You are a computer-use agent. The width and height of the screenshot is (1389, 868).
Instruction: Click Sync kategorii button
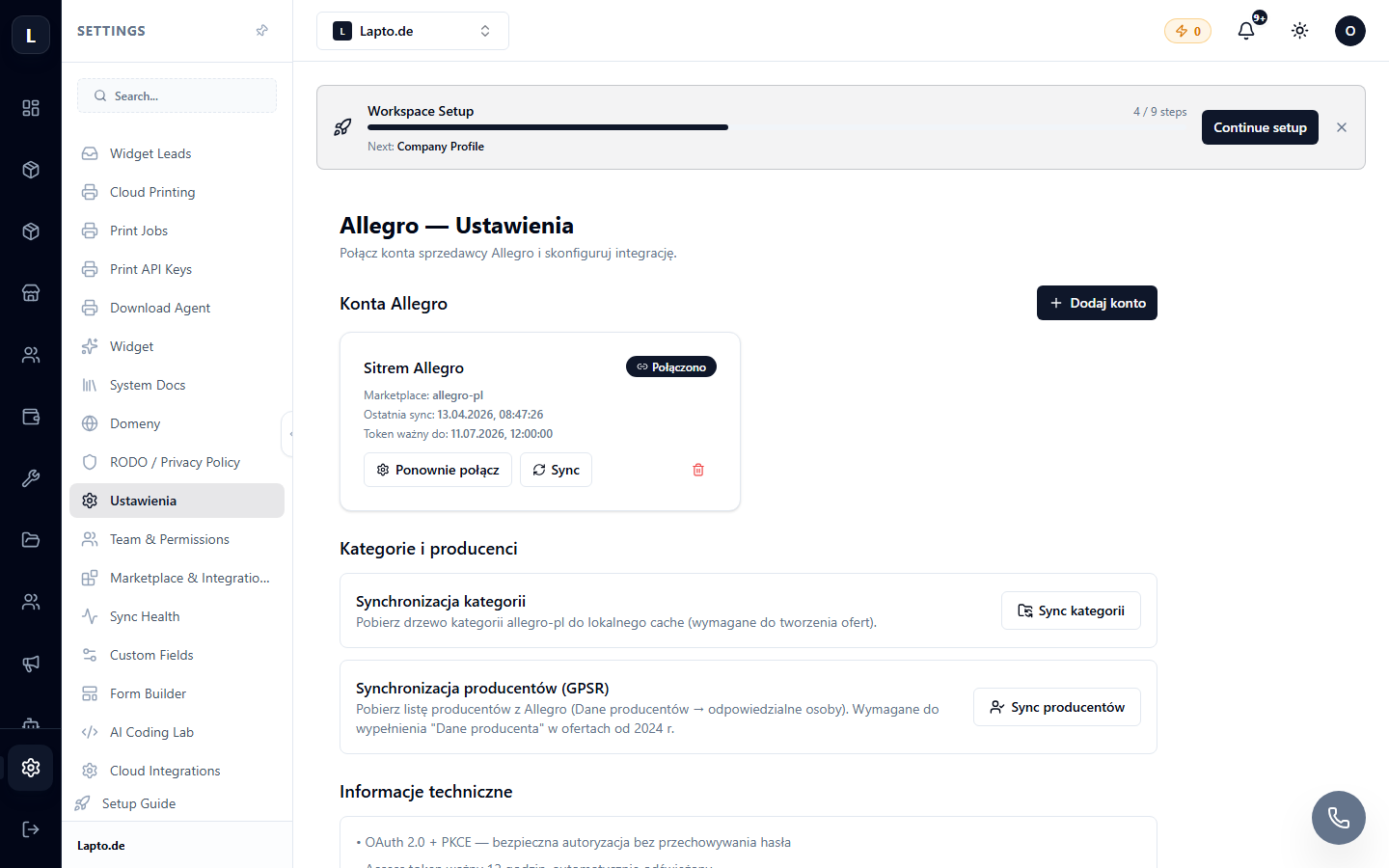[1071, 610]
